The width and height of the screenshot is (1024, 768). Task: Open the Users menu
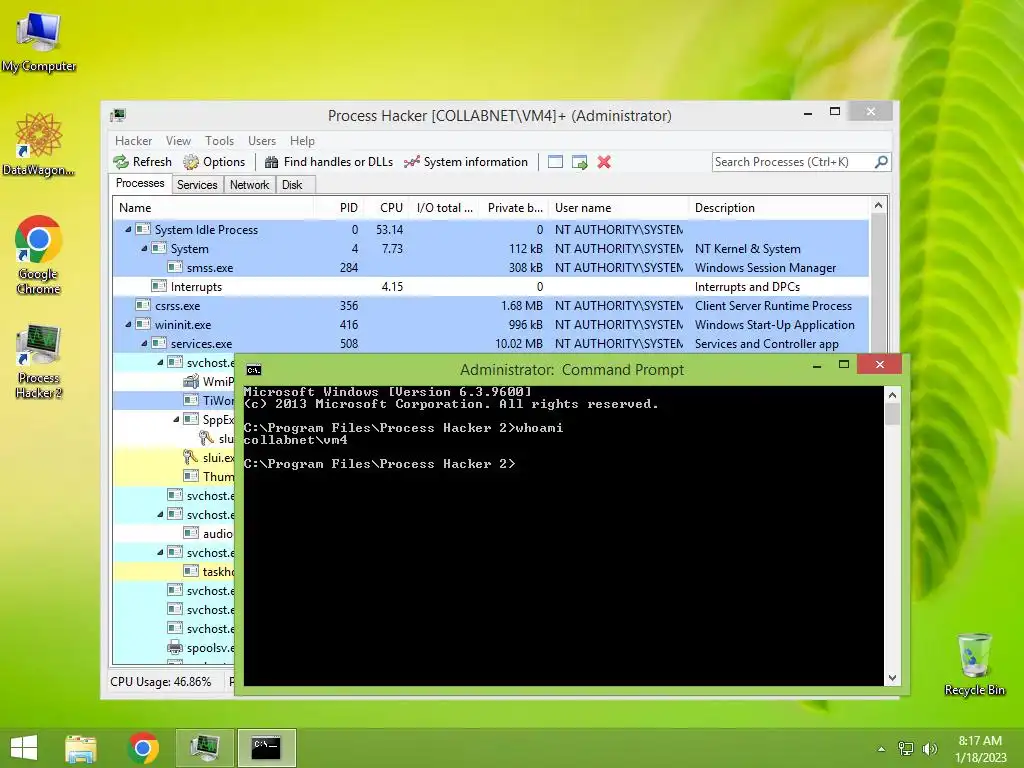coord(262,140)
